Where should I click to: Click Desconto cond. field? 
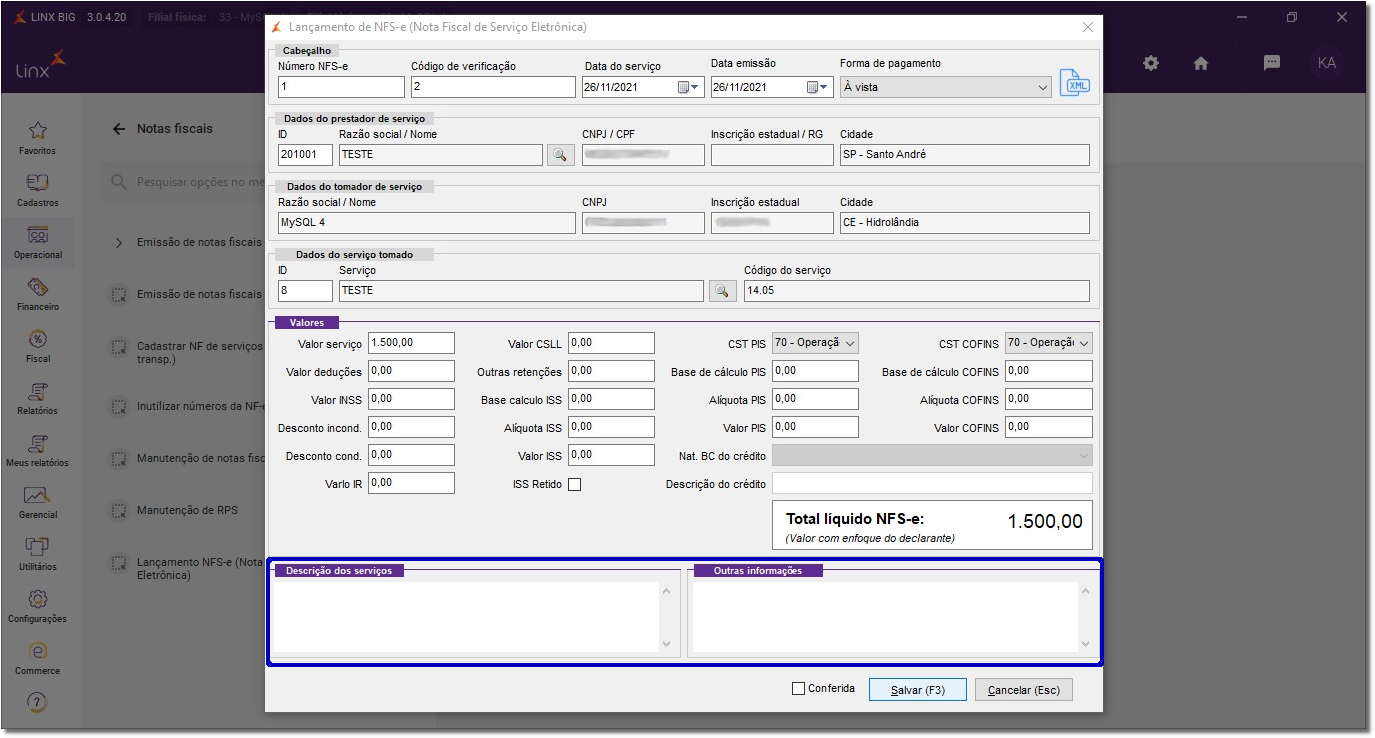(411, 455)
